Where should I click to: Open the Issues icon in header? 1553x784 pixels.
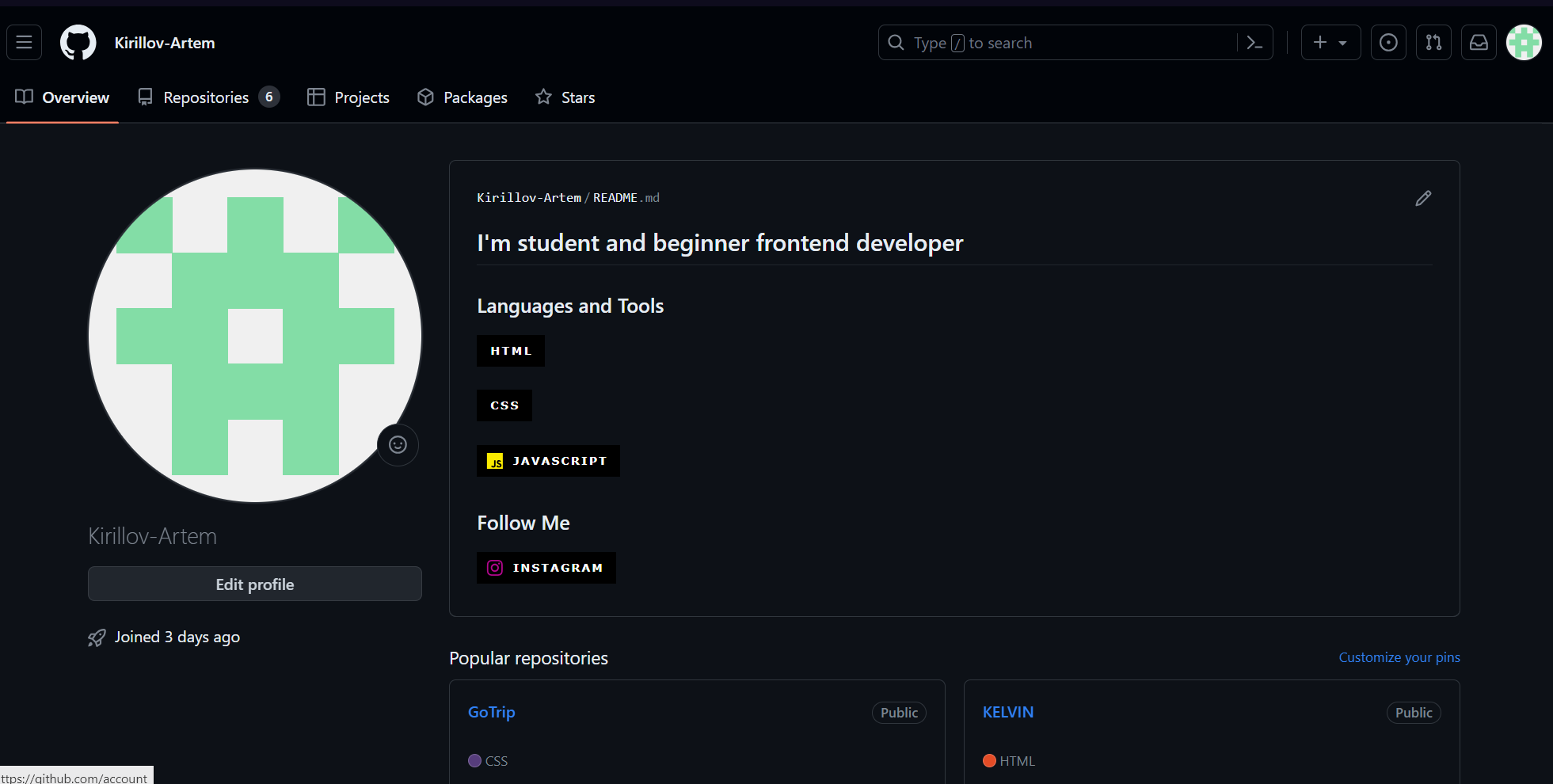pos(1388,43)
